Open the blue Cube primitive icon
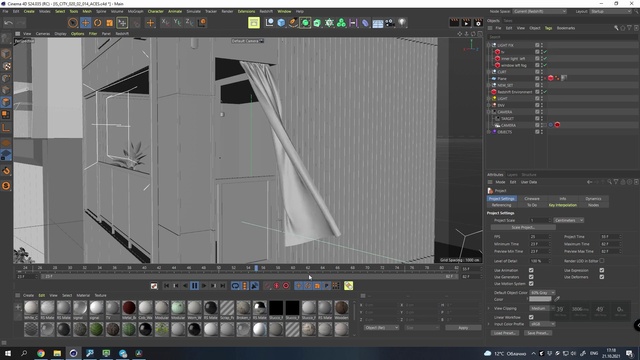 pos(281,23)
